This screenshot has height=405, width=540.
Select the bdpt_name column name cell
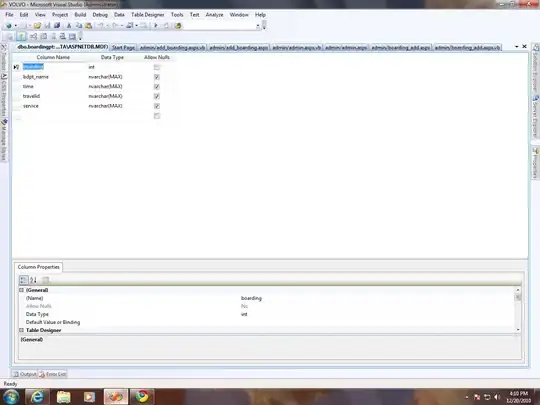click(52, 77)
